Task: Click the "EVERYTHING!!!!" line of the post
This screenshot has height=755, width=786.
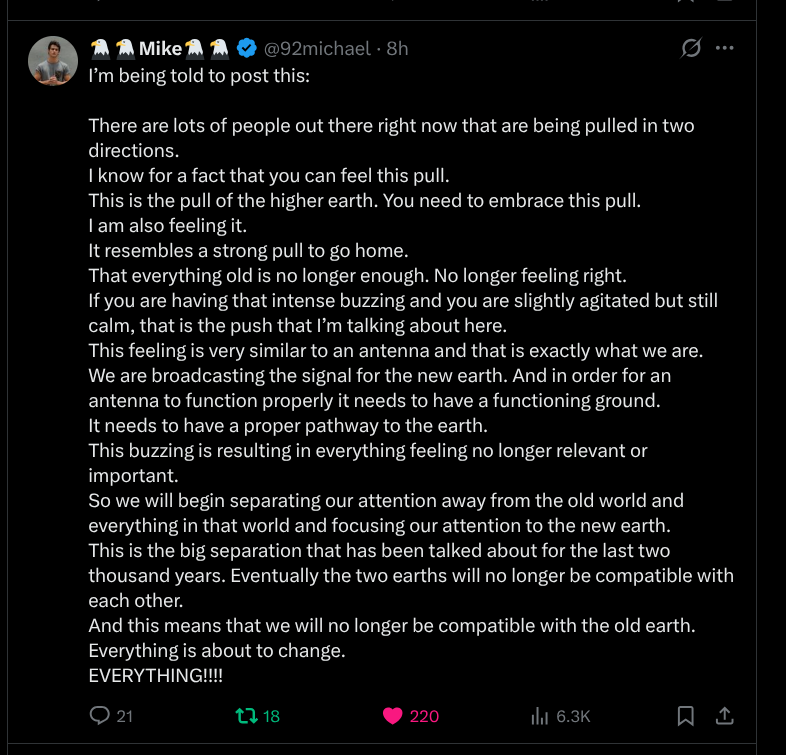Action: pos(155,676)
